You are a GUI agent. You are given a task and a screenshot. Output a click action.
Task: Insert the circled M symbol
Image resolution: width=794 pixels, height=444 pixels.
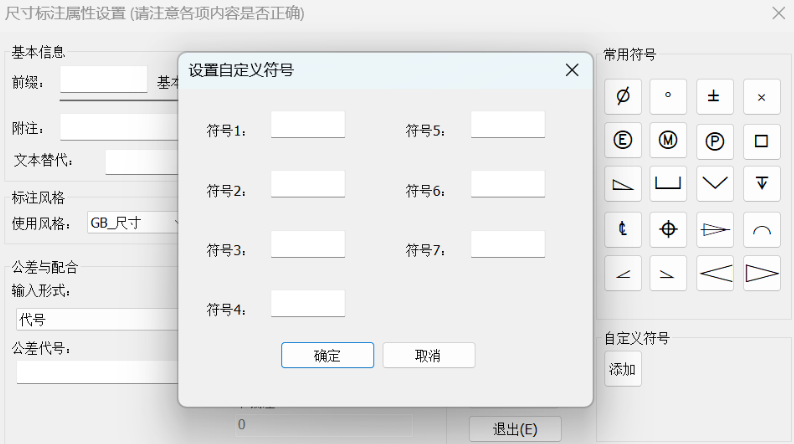tap(668, 141)
